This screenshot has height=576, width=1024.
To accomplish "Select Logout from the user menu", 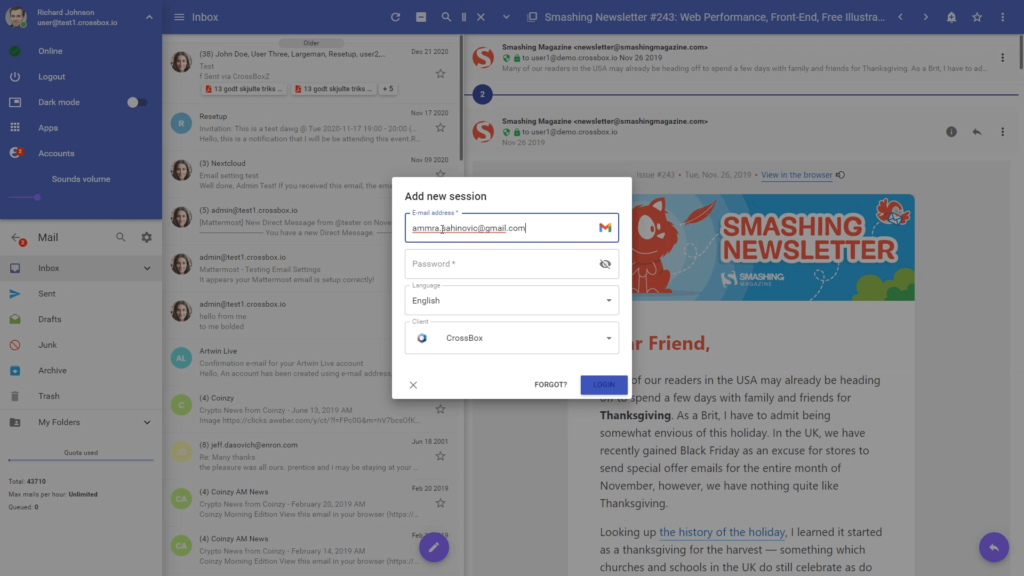I will [x=51, y=77].
